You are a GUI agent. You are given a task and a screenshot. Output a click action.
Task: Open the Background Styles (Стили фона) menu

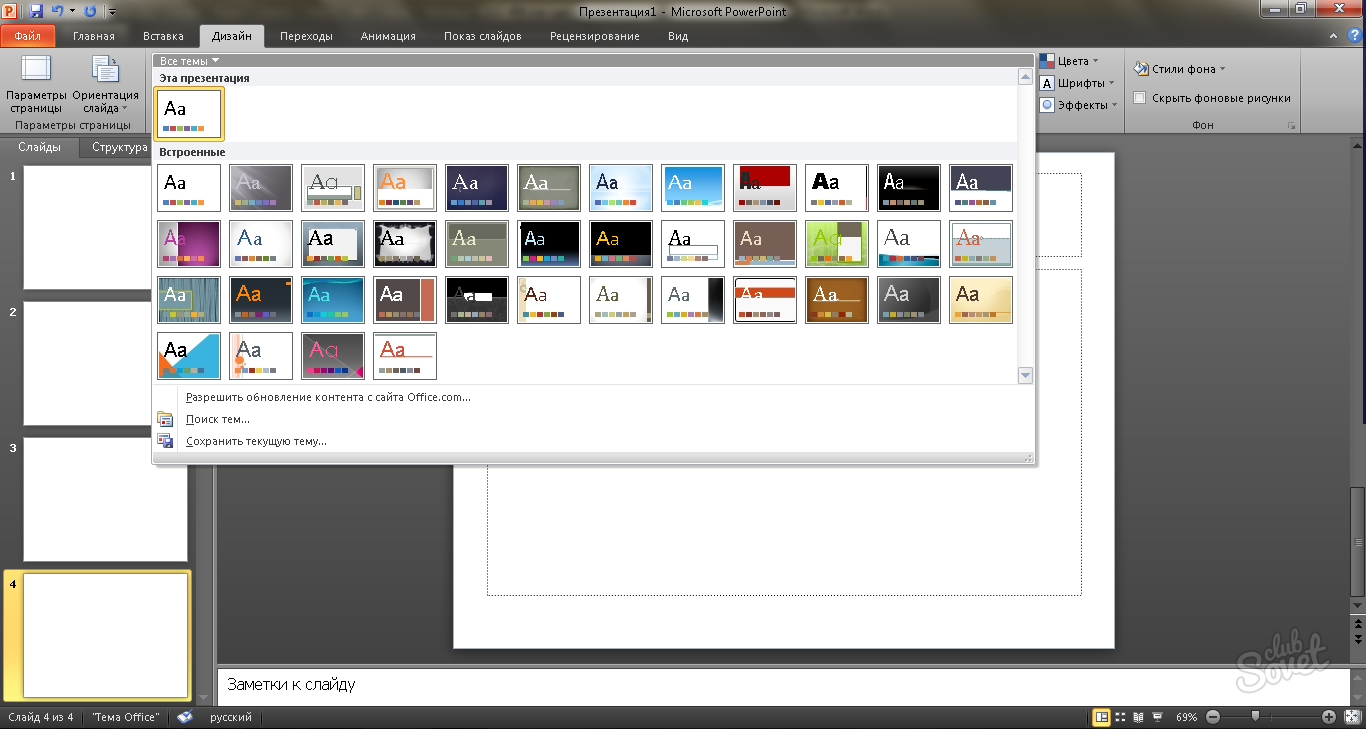(x=1180, y=69)
